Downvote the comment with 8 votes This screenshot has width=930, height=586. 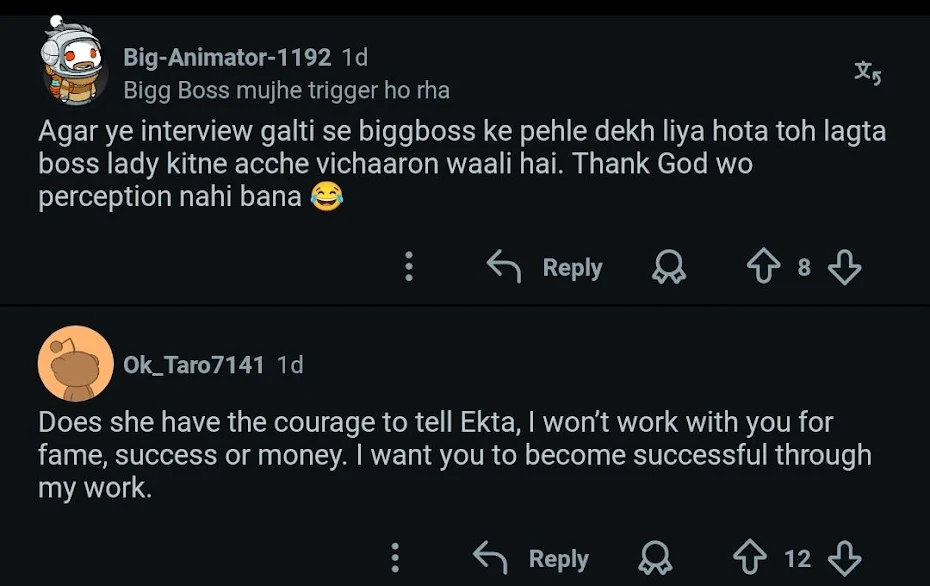tap(845, 267)
